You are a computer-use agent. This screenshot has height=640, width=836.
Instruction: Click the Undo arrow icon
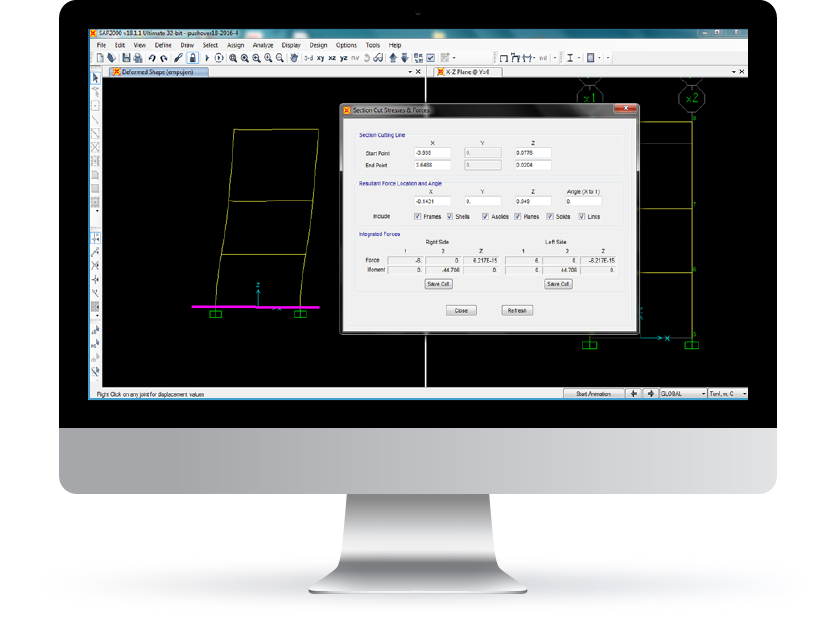tap(152, 58)
